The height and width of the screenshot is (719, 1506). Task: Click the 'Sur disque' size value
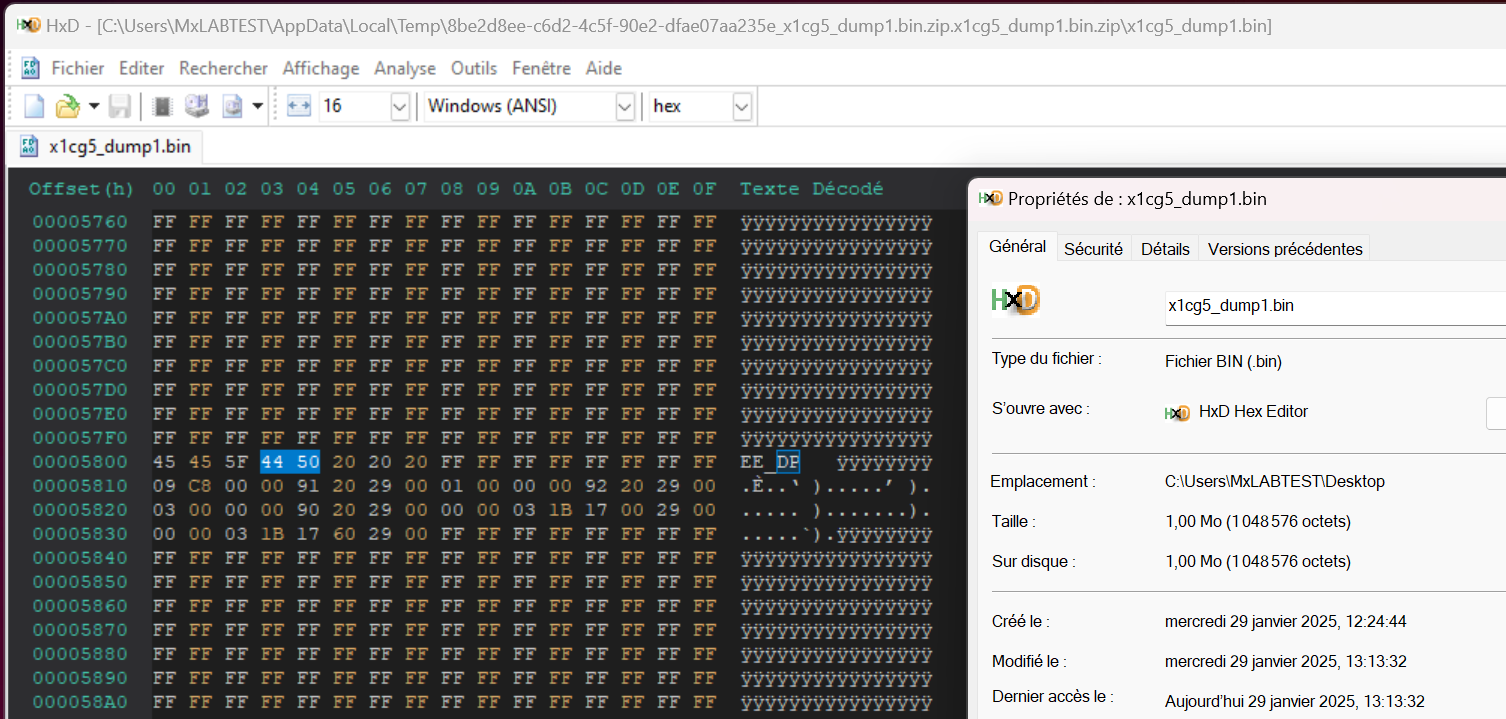click(x=1258, y=562)
